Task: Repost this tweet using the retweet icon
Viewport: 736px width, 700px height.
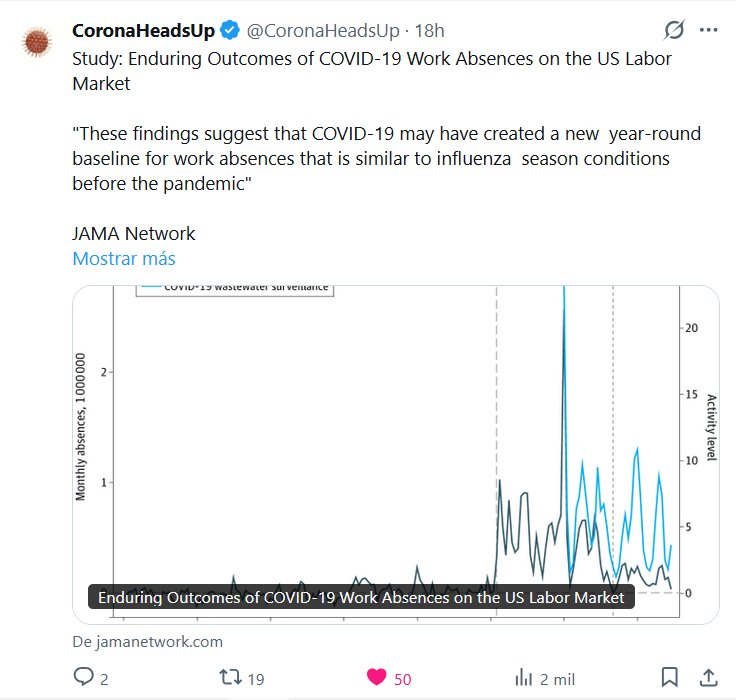Action: (x=230, y=678)
